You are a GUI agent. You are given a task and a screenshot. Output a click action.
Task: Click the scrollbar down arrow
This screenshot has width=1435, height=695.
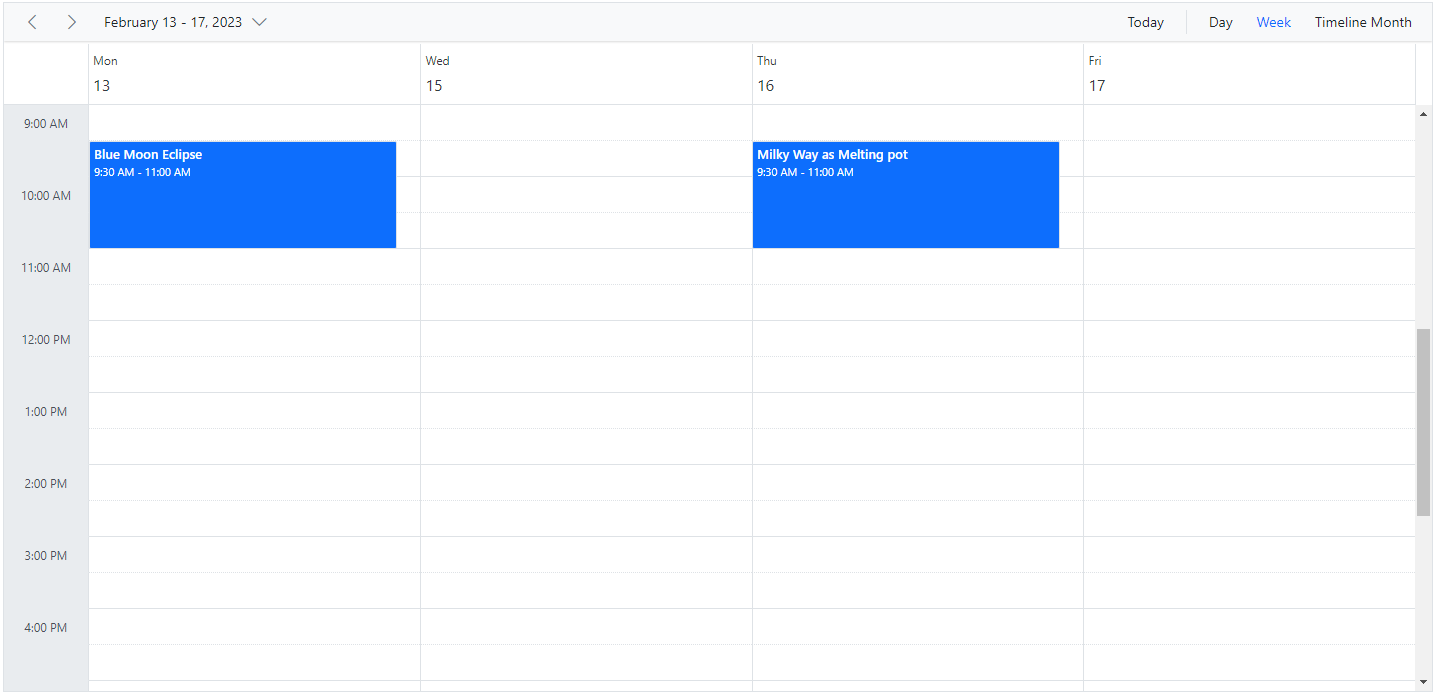tap(1424, 682)
